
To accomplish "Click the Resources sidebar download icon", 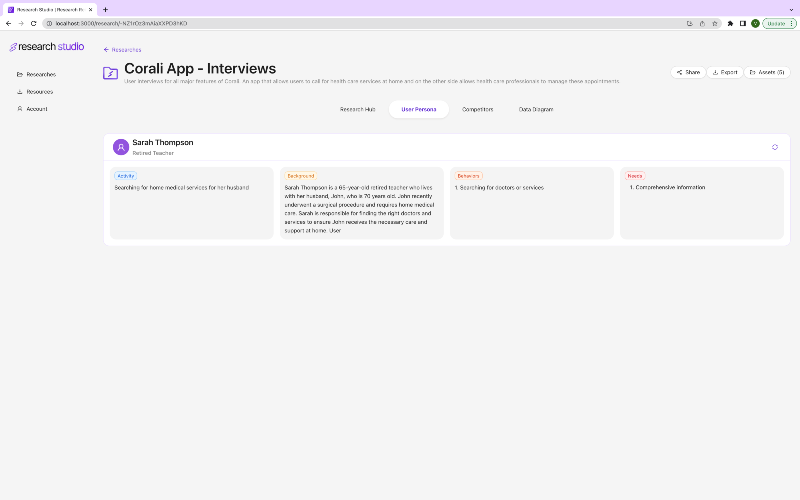I will [x=20, y=92].
